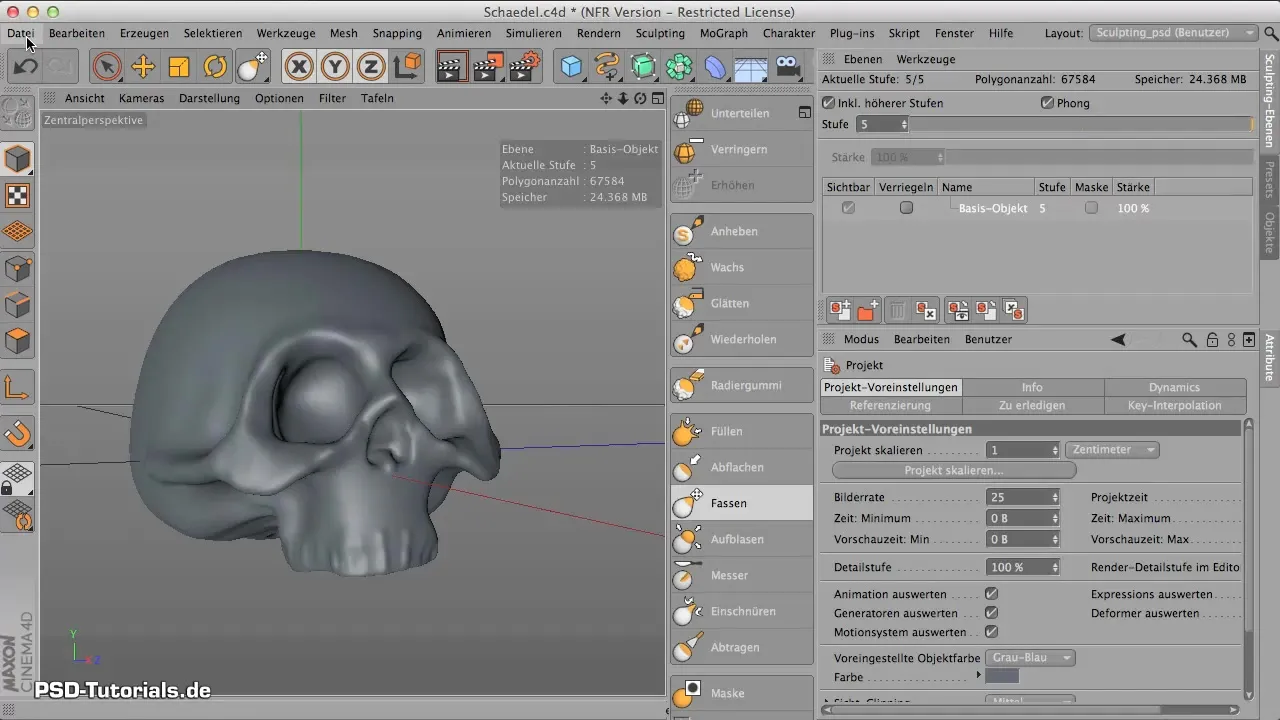Switch to the Referenzierung tab
Viewport: 1280px width, 720px height.
coord(890,405)
